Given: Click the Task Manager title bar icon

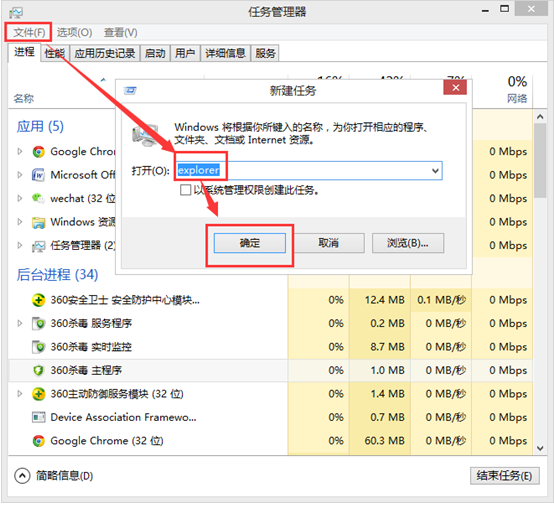Looking at the screenshot, I should (x=16, y=13).
